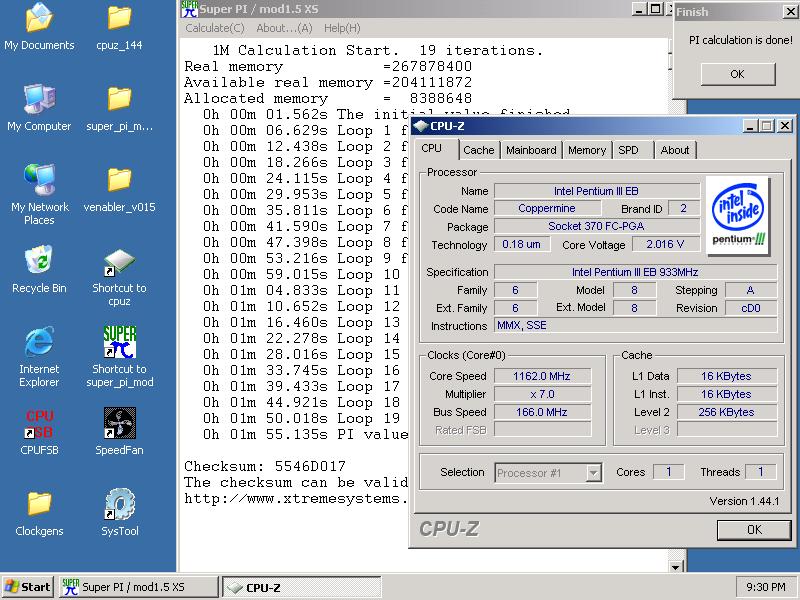The height and width of the screenshot is (600, 800).
Task: Activate CPU-Z taskbar button
Action: point(302,587)
